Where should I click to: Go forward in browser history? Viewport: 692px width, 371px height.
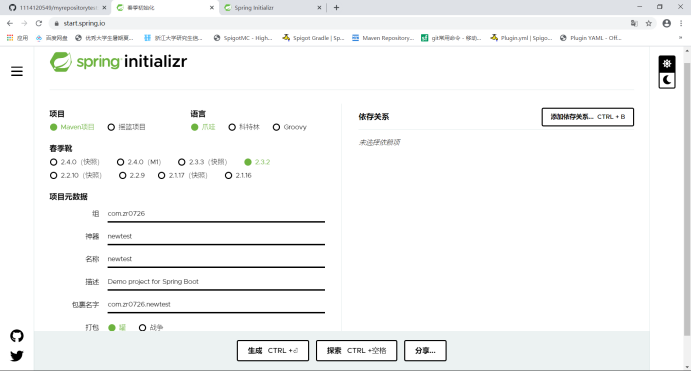click(x=24, y=23)
